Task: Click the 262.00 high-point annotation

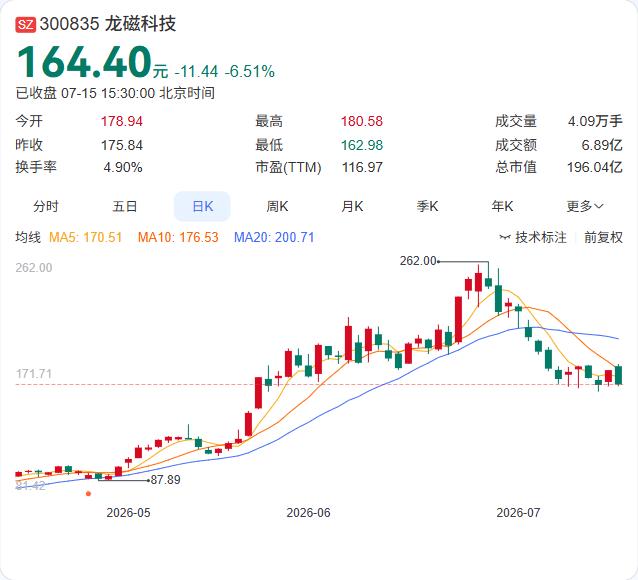Action: pos(418,261)
